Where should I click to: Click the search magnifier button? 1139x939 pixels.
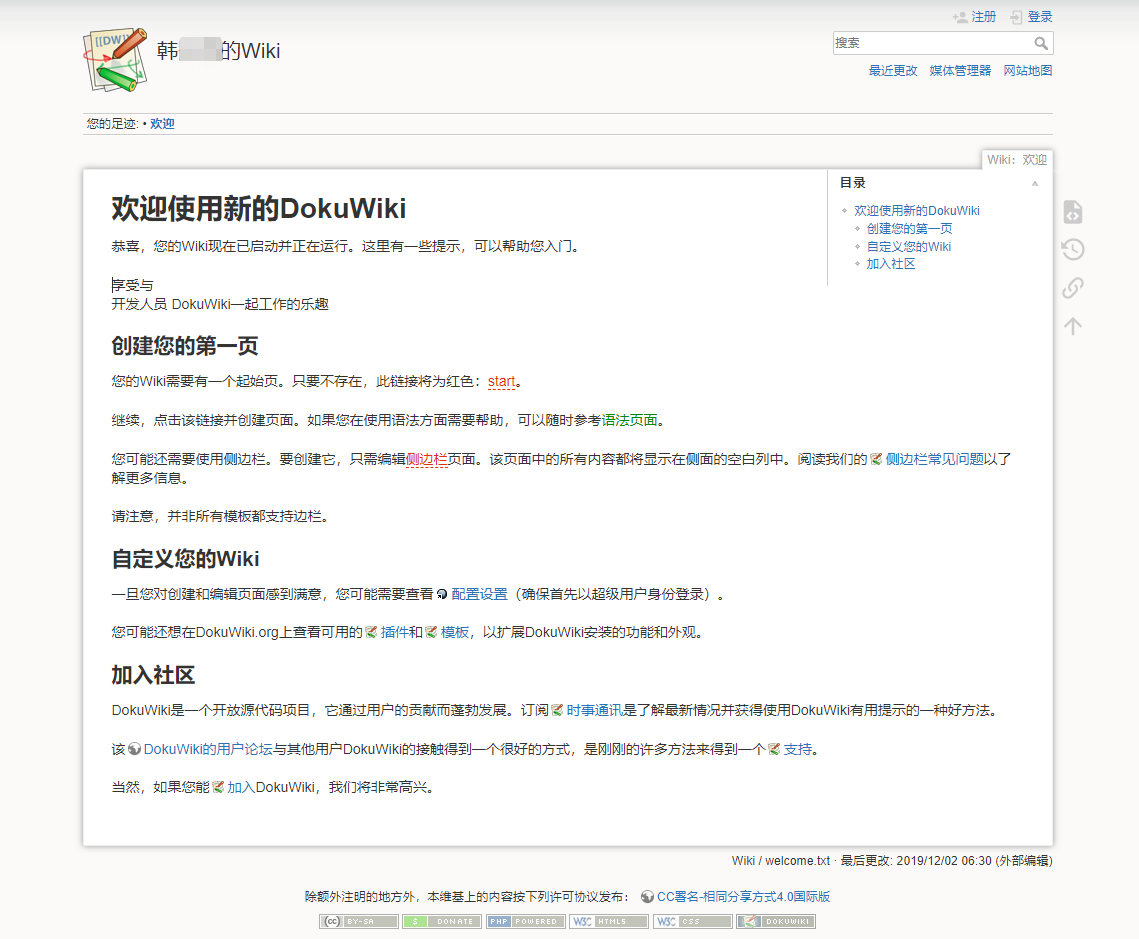1041,44
